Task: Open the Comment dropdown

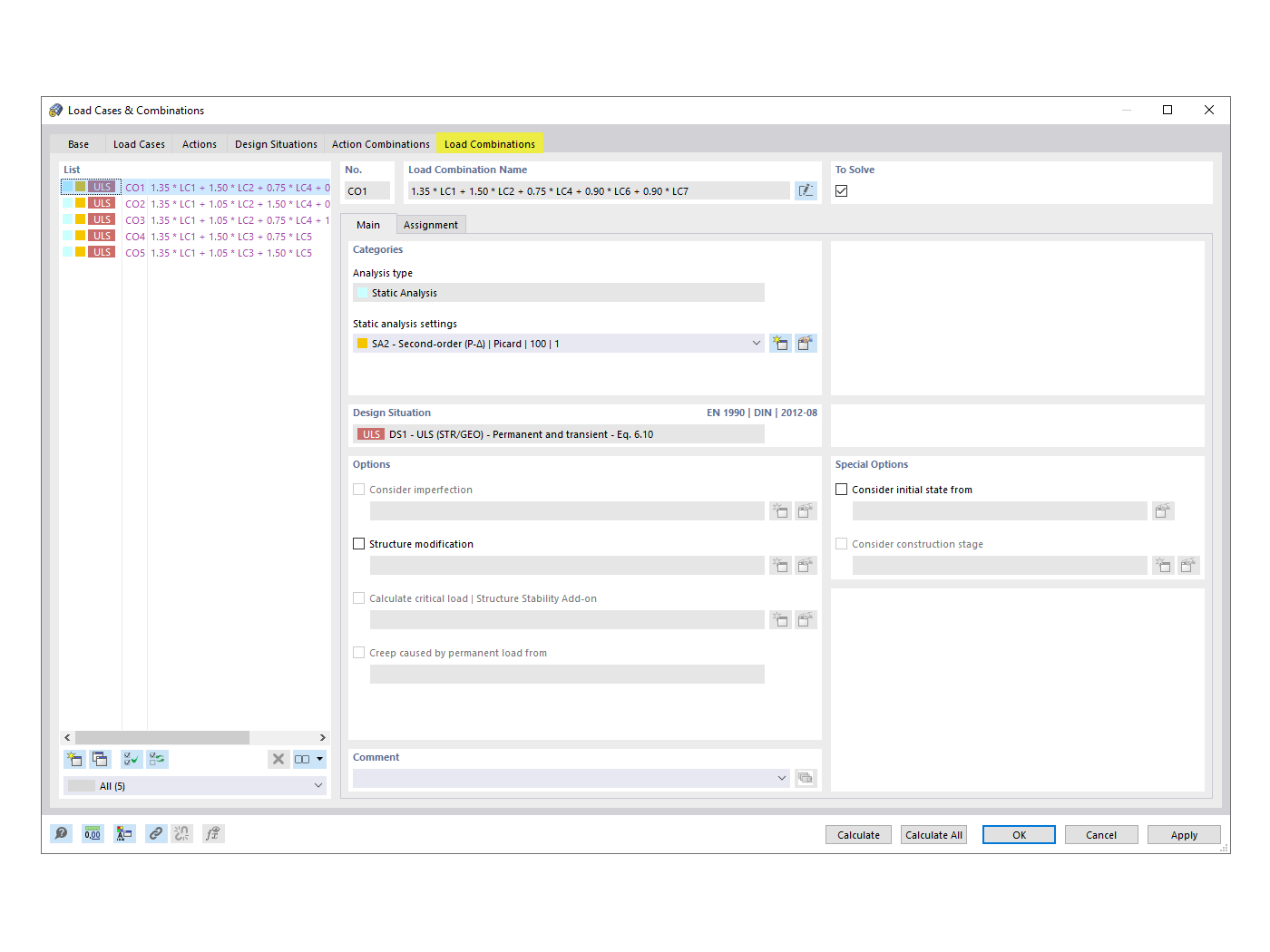Action: coord(782,778)
